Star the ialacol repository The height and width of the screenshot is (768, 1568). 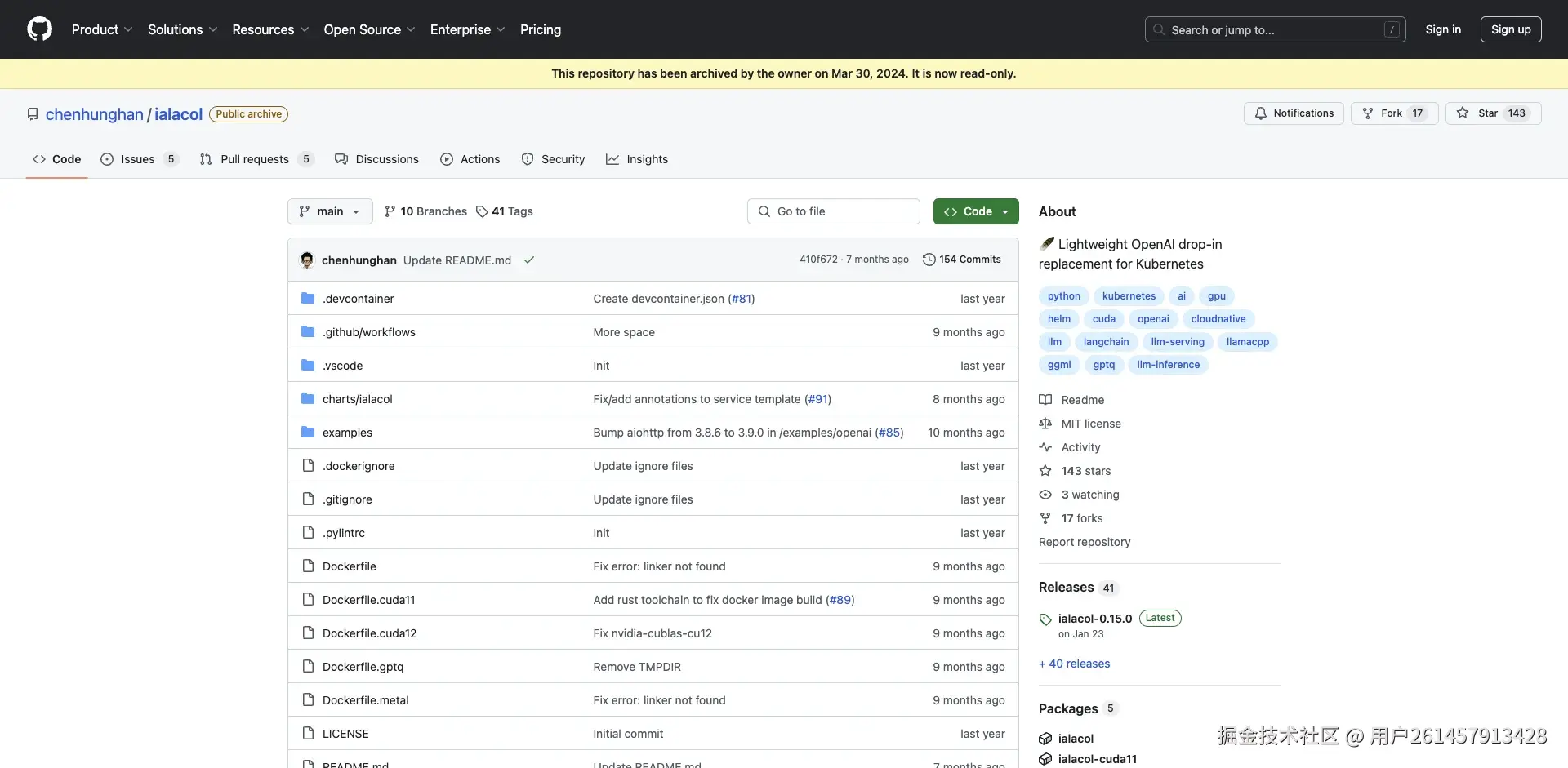(1493, 113)
